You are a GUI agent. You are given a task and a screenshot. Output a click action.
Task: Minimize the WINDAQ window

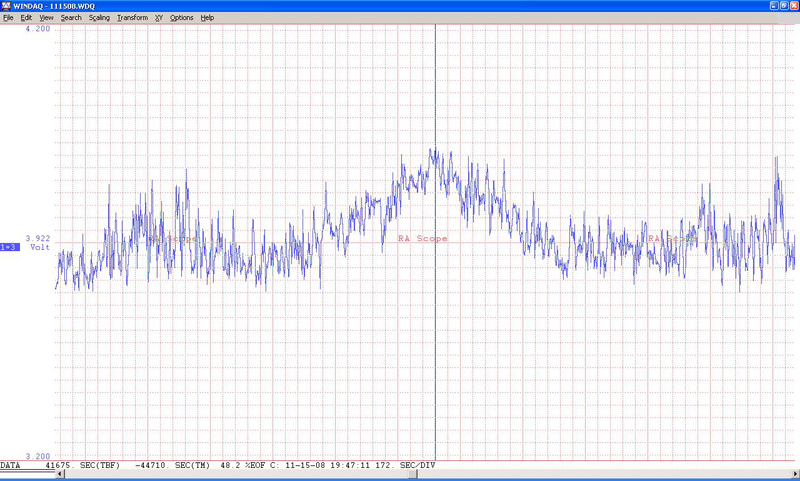click(774, 6)
